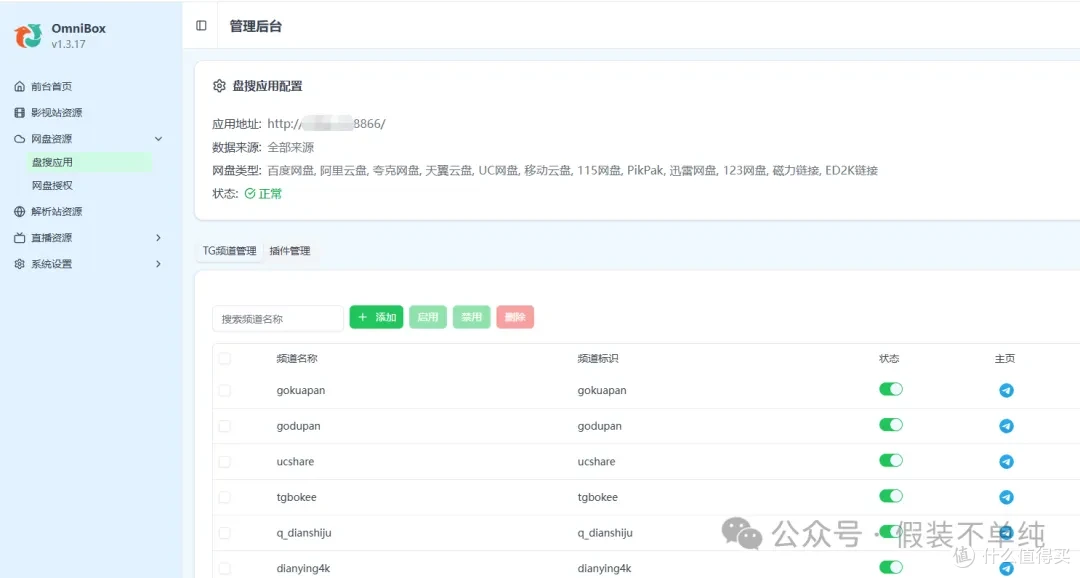1080x578 pixels.
Task: Click the globe icon beside 解析站资源
Action: tap(19, 211)
